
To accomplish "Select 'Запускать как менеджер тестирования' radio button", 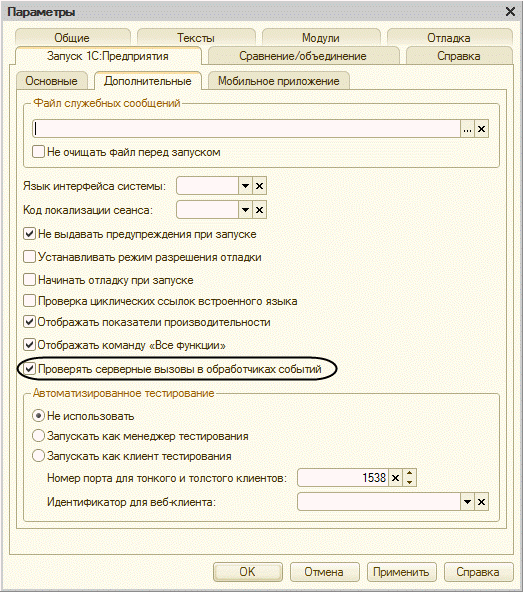I will [38, 436].
